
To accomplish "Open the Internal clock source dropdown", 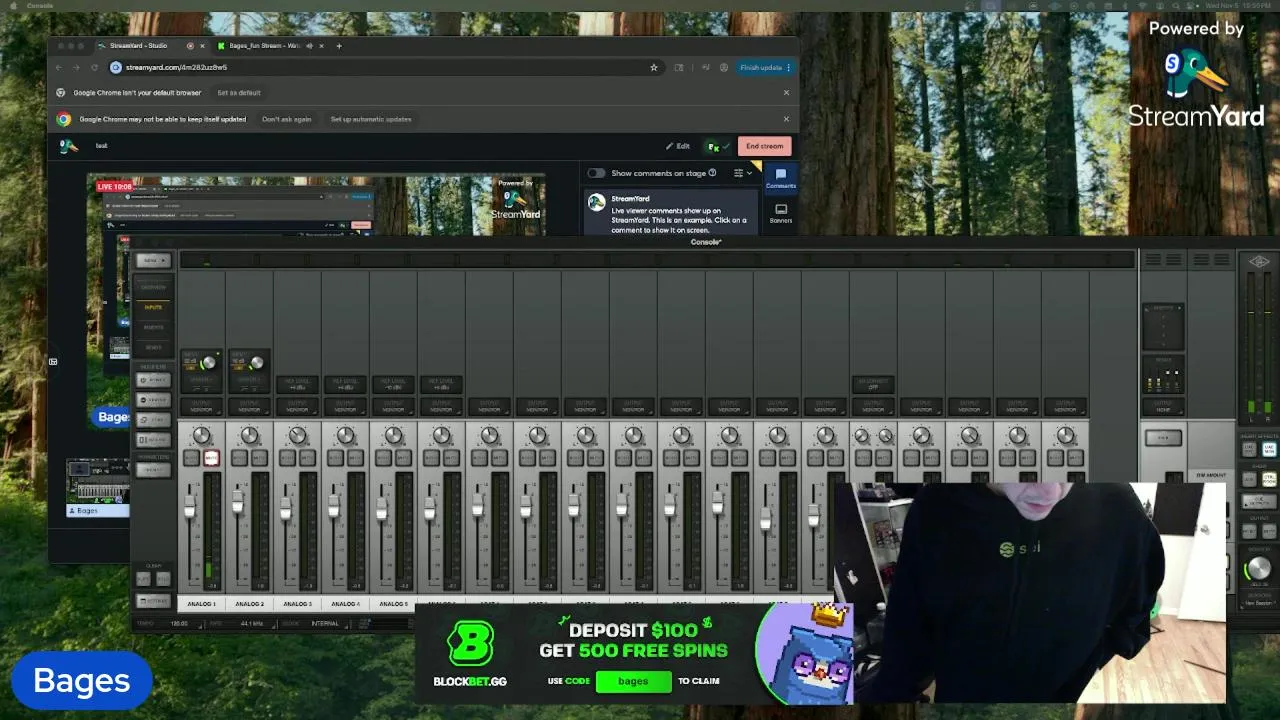I will [x=325, y=623].
